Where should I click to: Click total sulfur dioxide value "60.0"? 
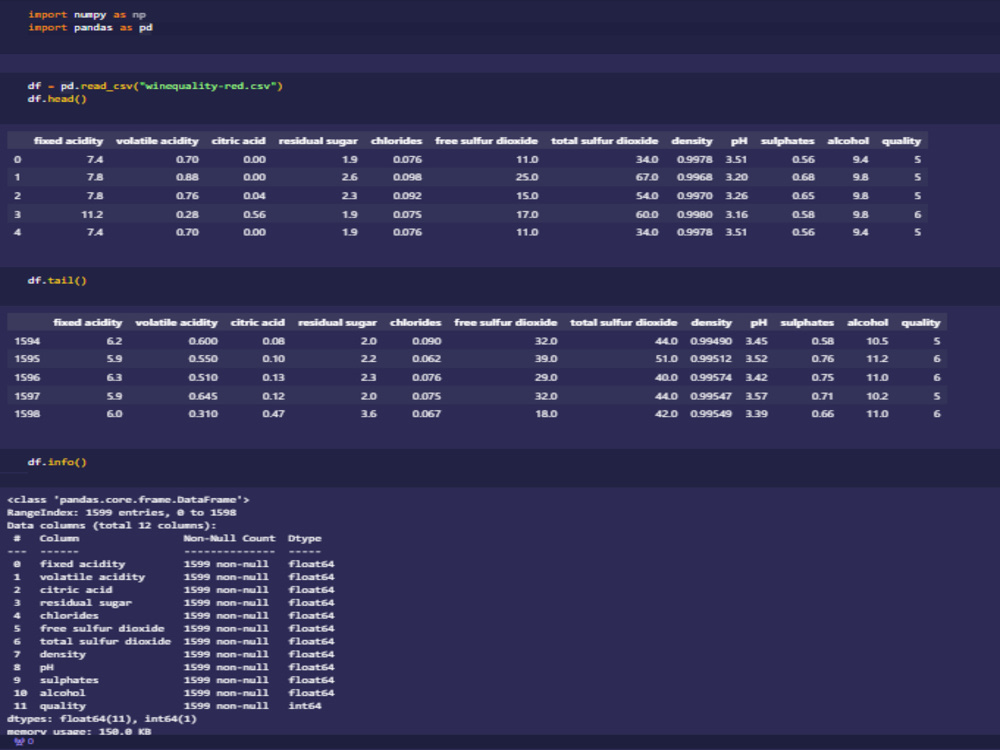click(647, 215)
